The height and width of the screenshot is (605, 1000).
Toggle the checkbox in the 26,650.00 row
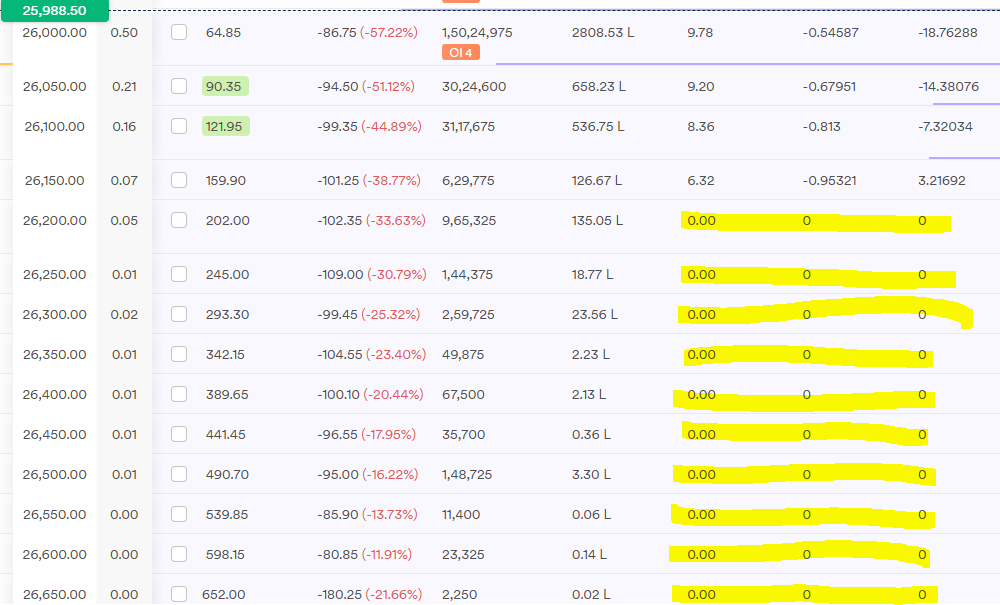[179, 594]
